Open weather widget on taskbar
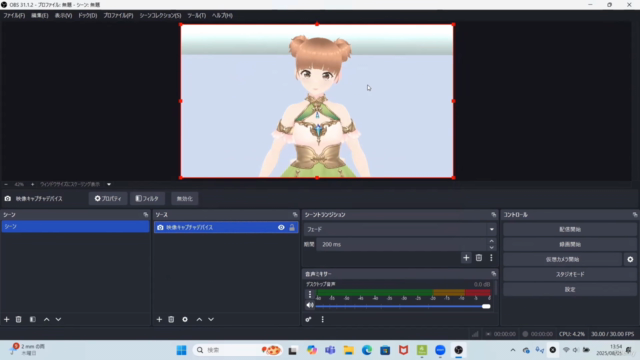Screen dimensions: 640x360 click(27, 349)
